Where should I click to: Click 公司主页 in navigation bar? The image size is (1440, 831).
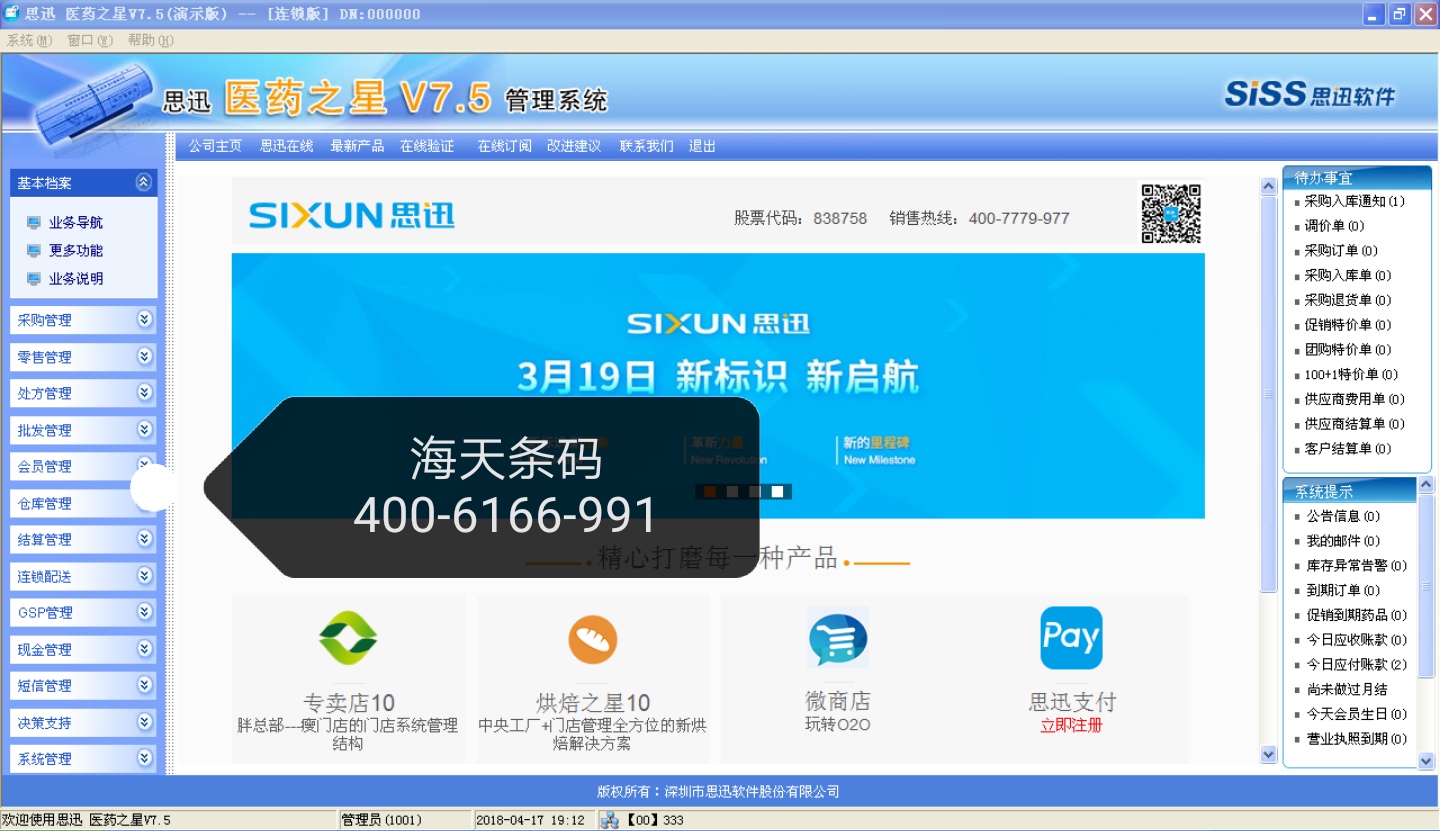(x=215, y=146)
